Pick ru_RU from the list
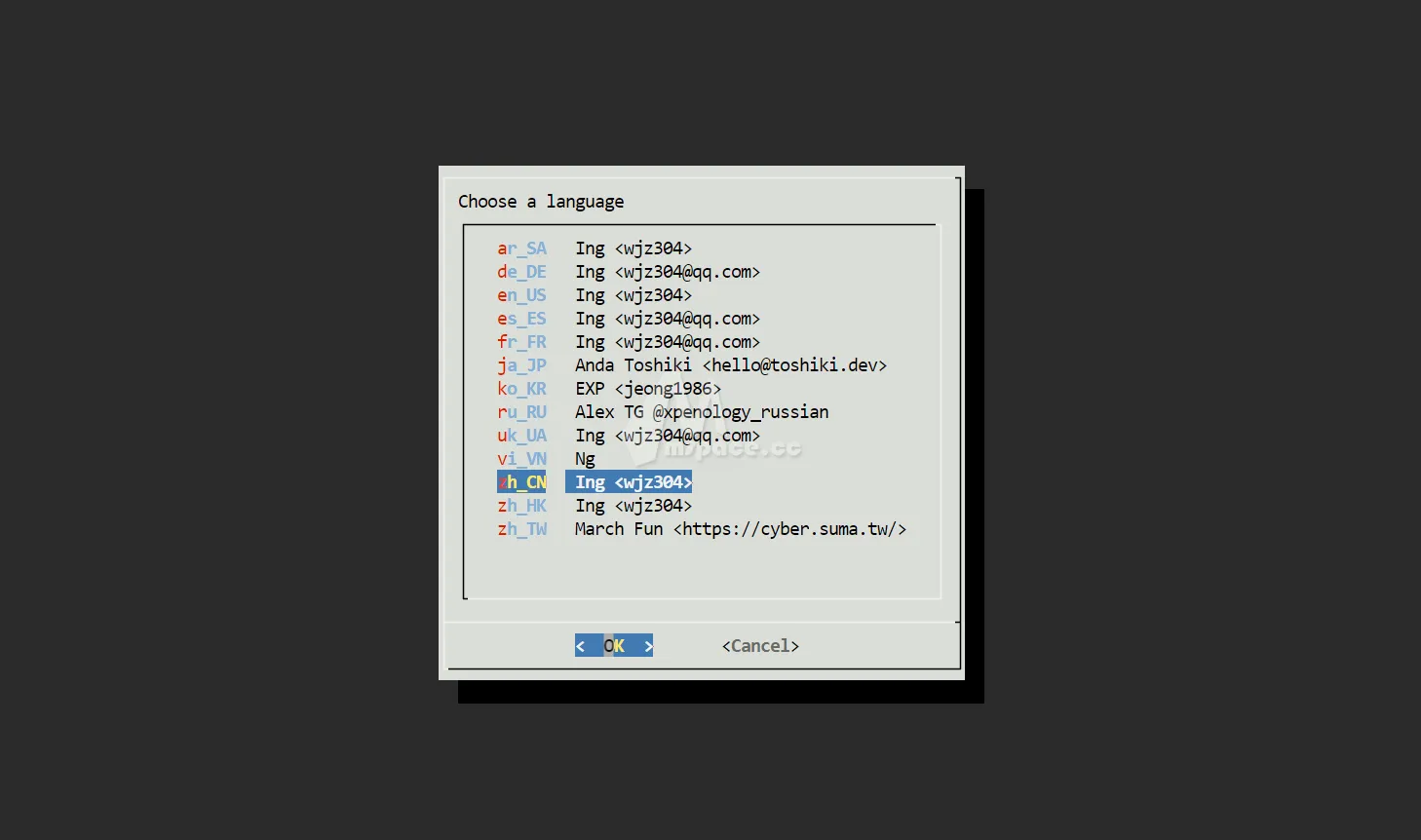This screenshot has width=1421, height=840. point(521,412)
